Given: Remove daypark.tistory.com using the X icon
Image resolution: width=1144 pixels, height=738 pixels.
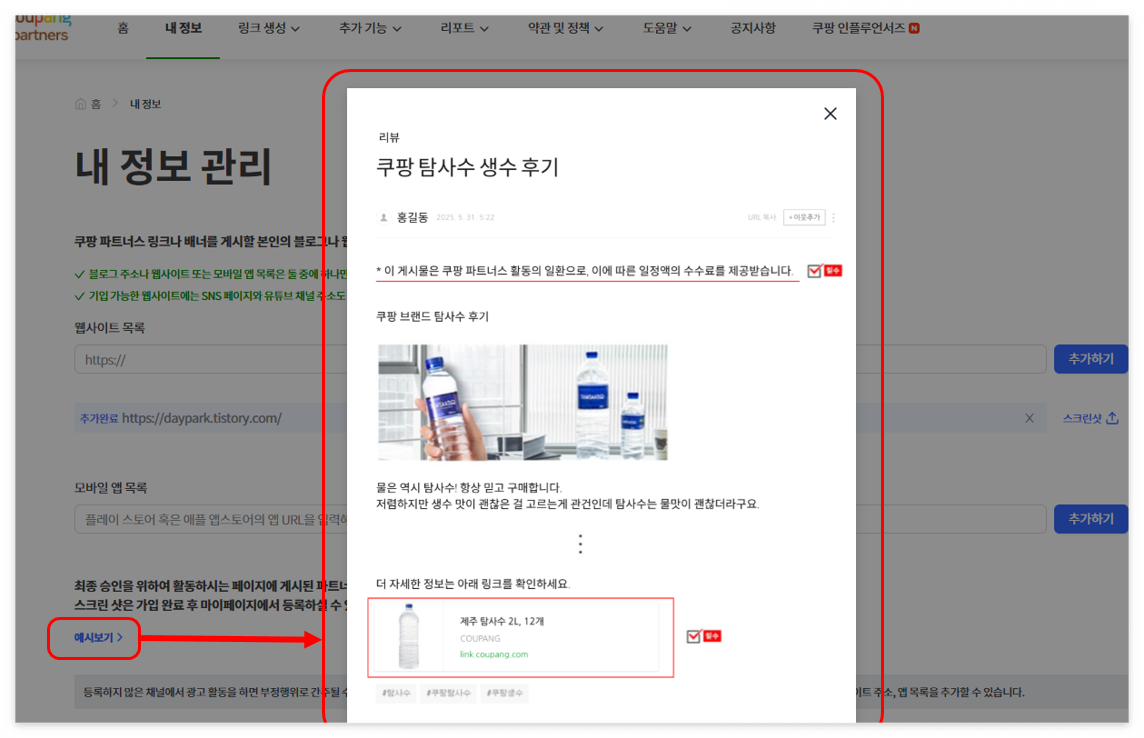Looking at the screenshot, I should pos(1029,418).
